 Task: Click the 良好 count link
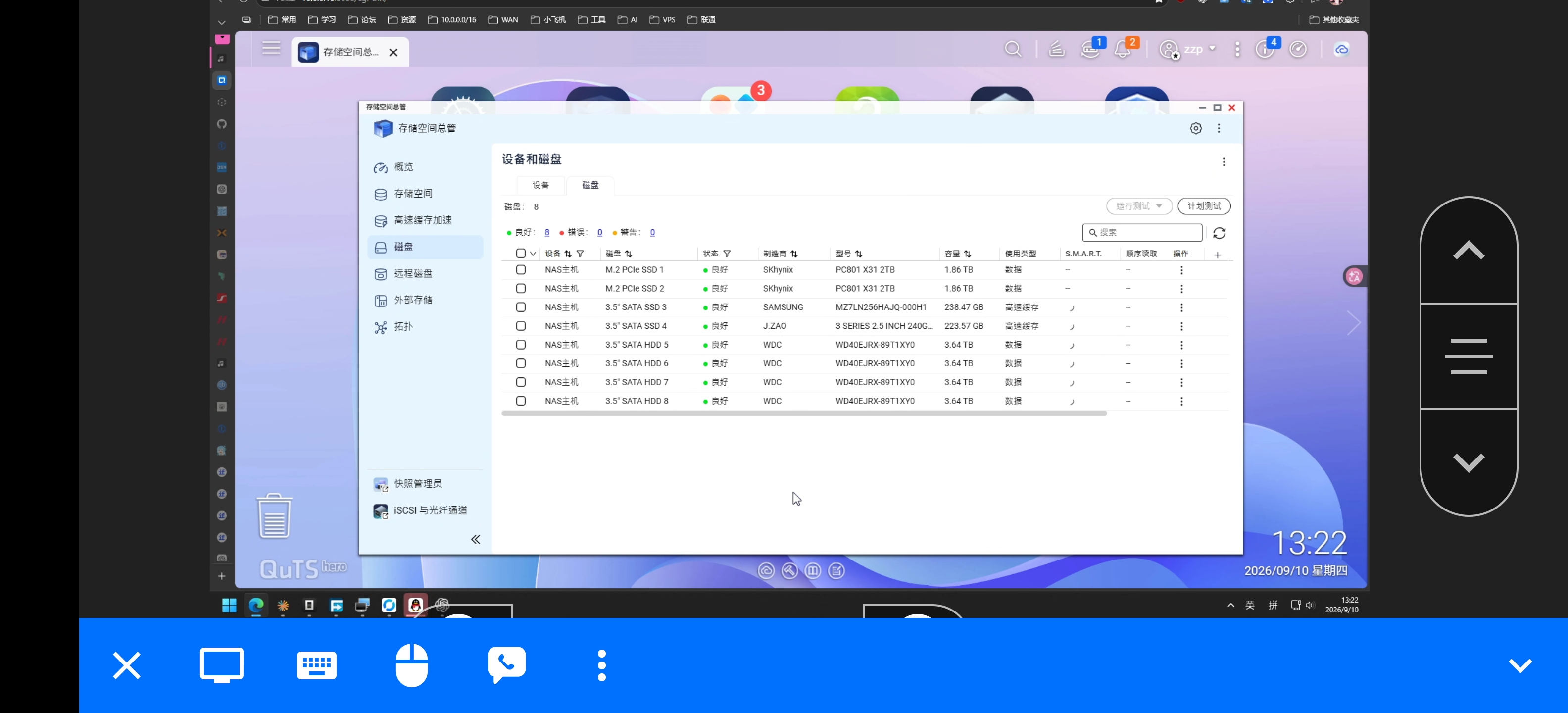coord(546,233)
